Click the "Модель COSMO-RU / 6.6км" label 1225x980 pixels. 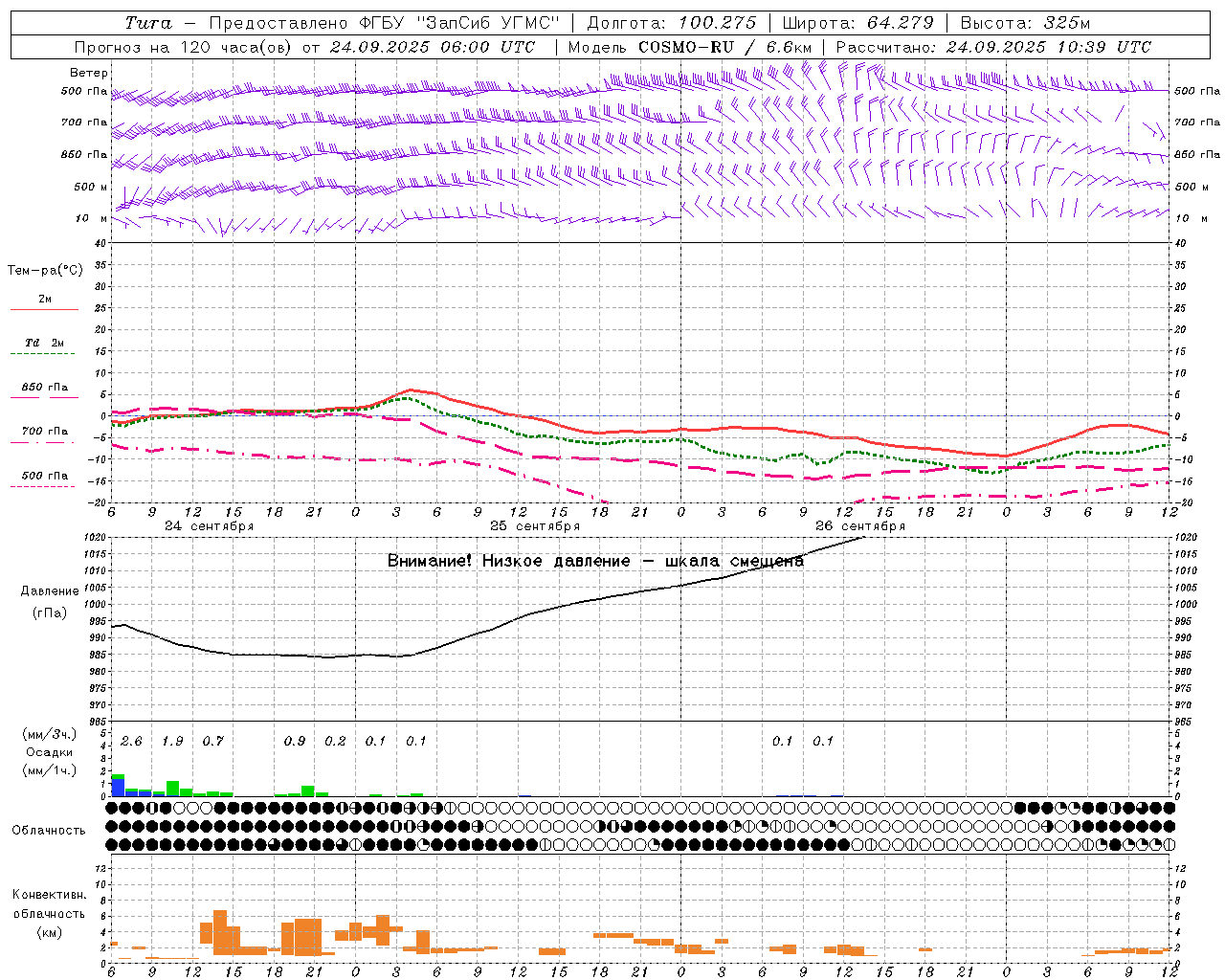tap(690, 47)
